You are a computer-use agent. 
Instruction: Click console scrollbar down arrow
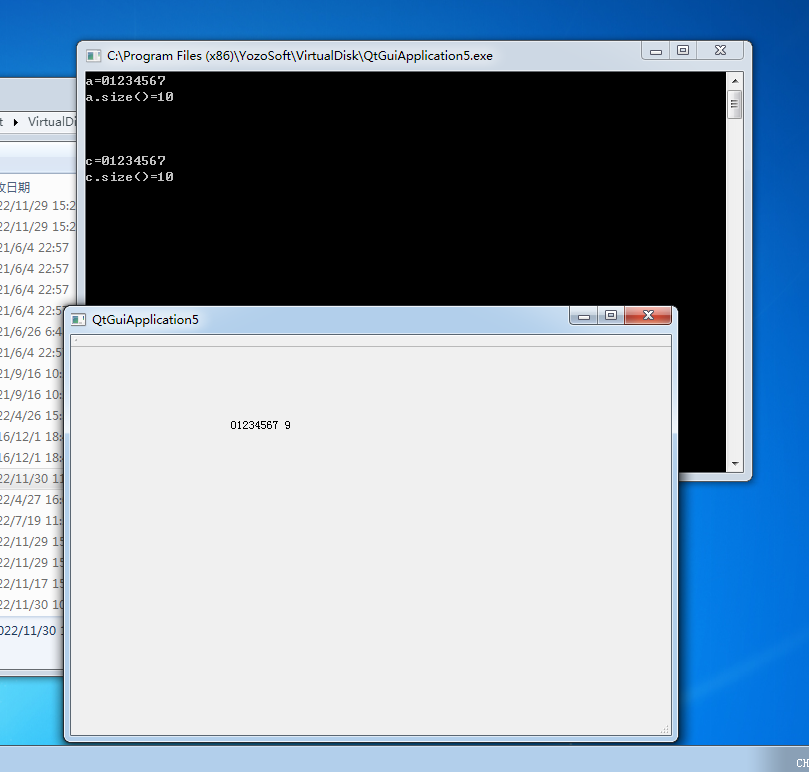(x=735, y=464)
